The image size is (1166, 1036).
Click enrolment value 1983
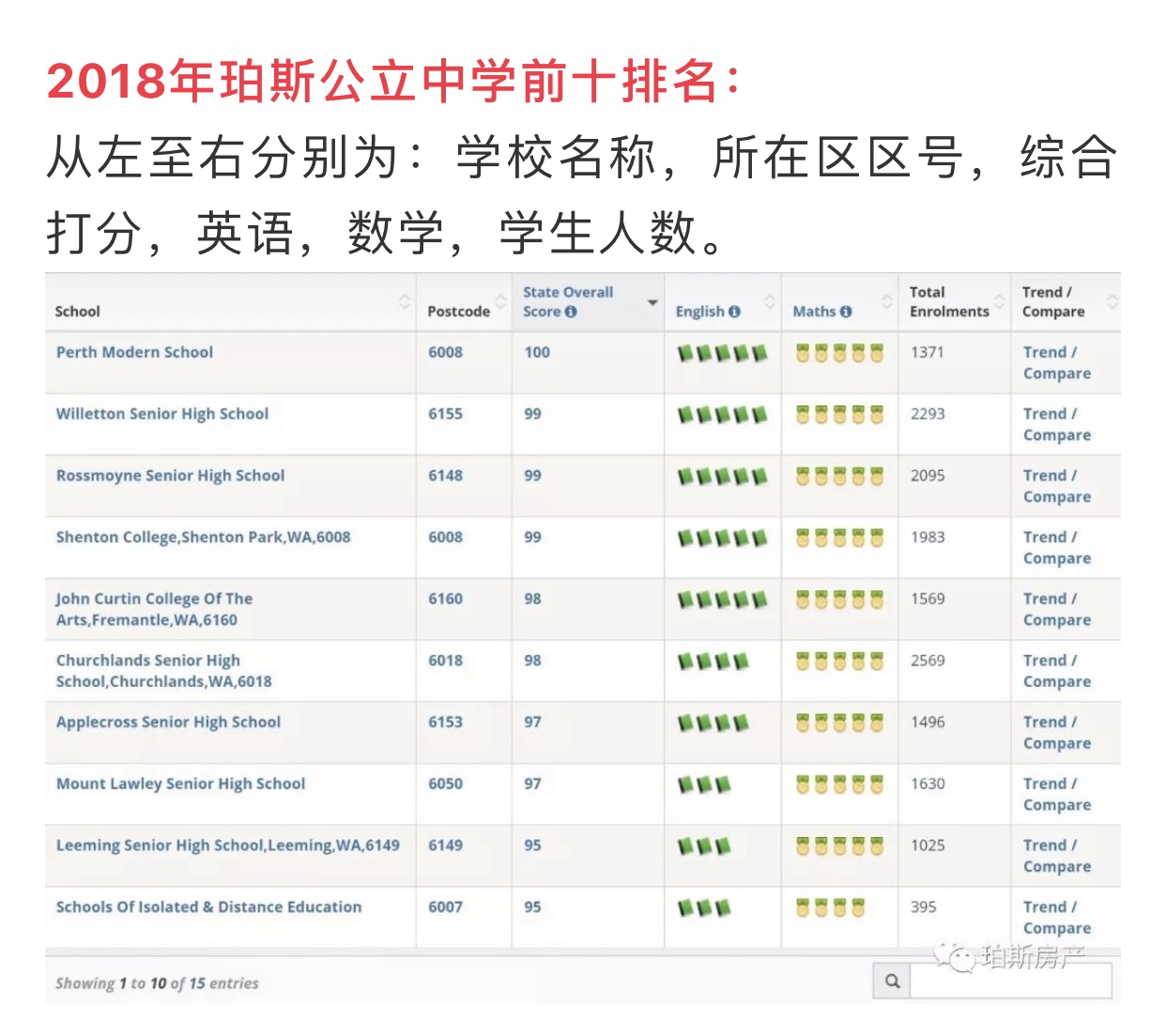(928, 537)
